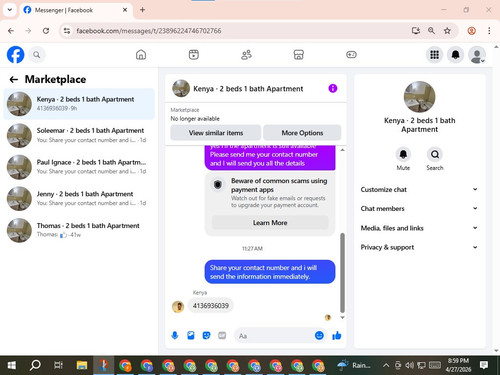
Task: Send a voice clip with microphone
Action: (175, 335)
